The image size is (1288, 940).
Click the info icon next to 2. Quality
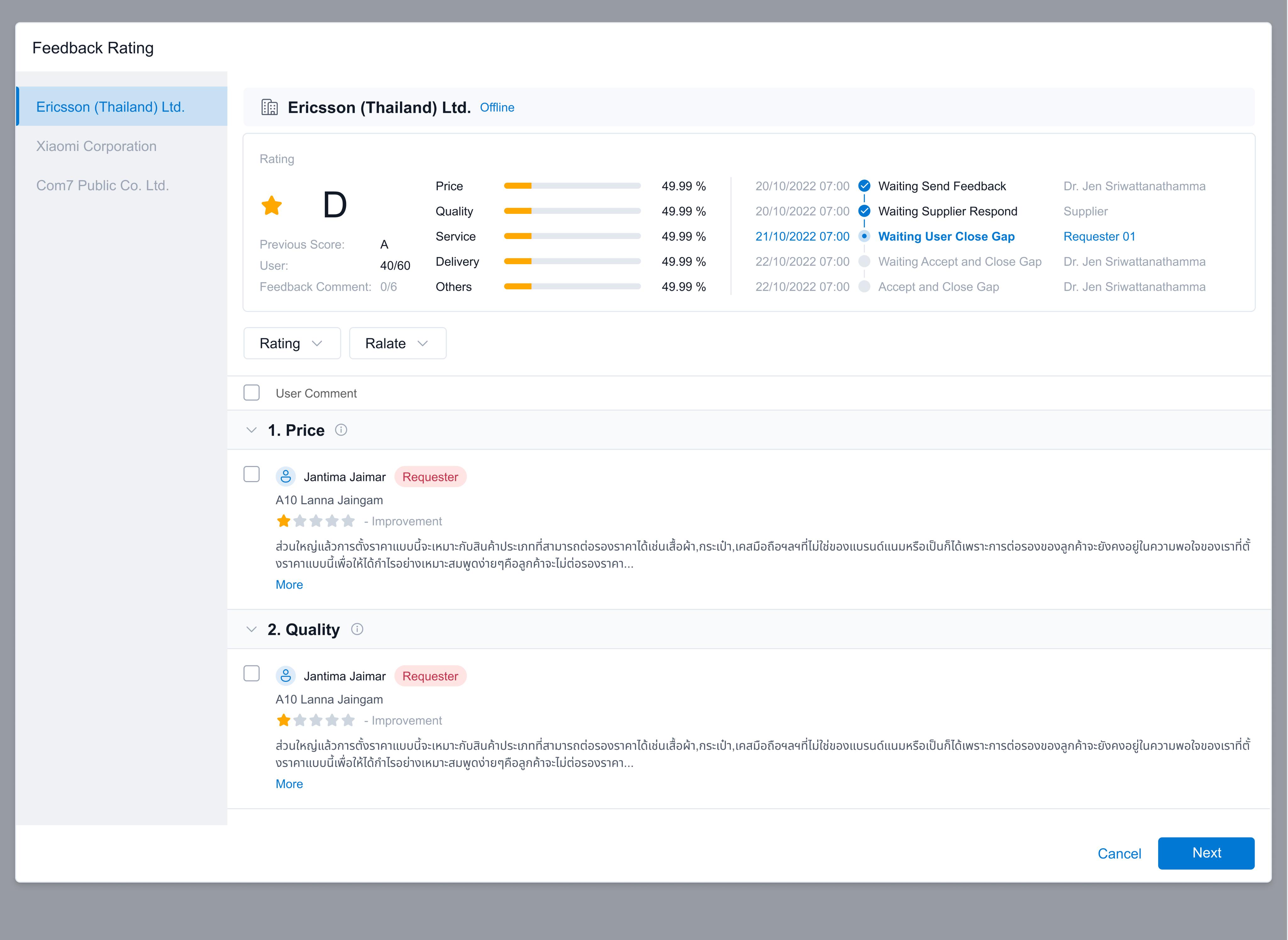tap(357, 629)
